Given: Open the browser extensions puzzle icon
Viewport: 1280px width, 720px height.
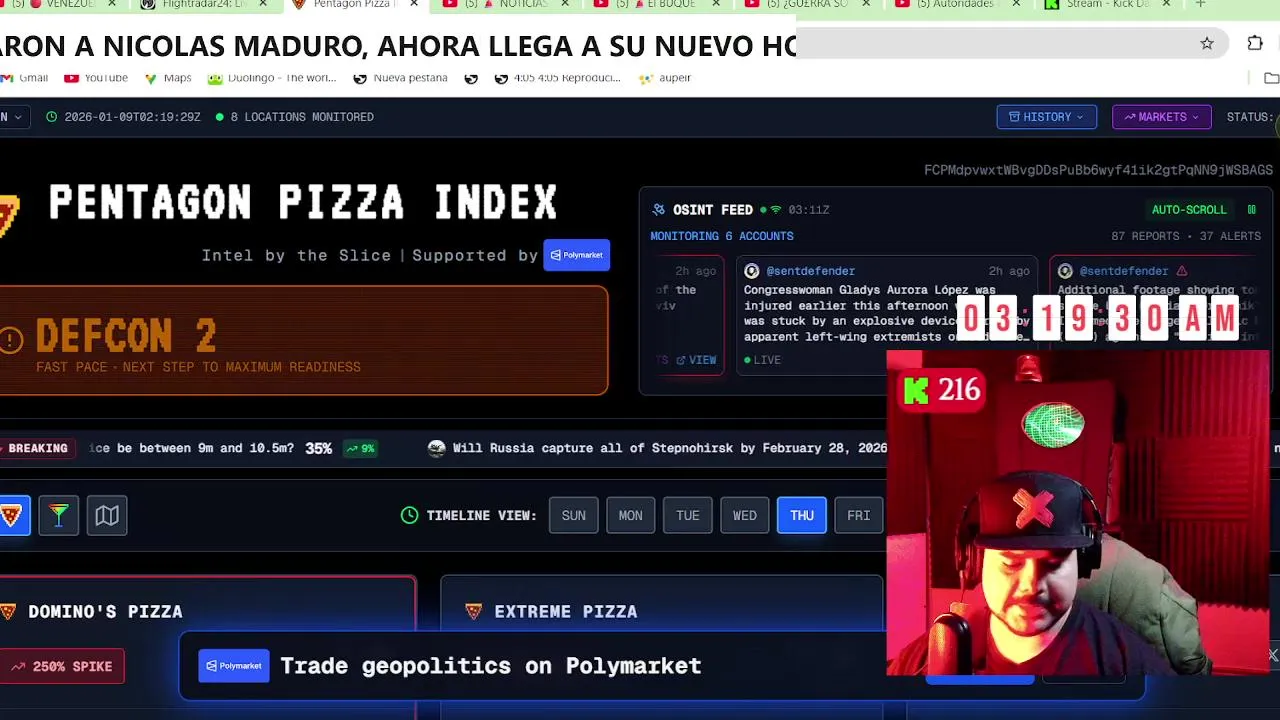Looking at the screenshot, I should click(x=1255, y=43).
